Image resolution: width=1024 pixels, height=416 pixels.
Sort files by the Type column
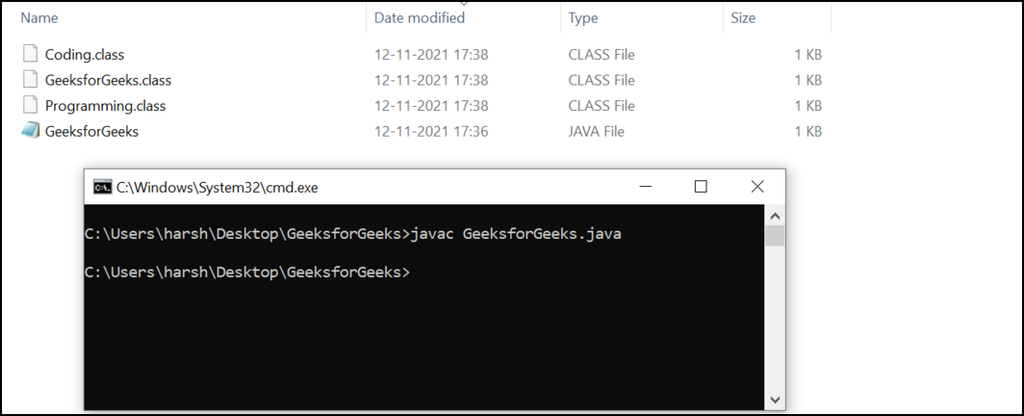[583, 18]
